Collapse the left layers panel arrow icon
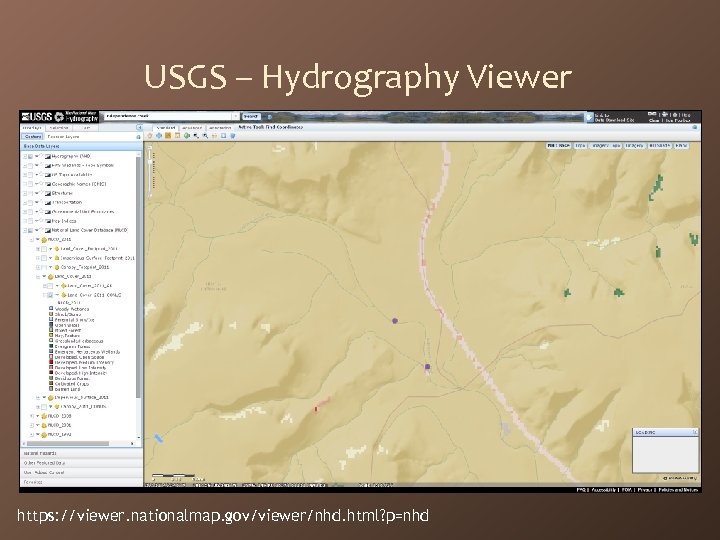 (139, 128)
